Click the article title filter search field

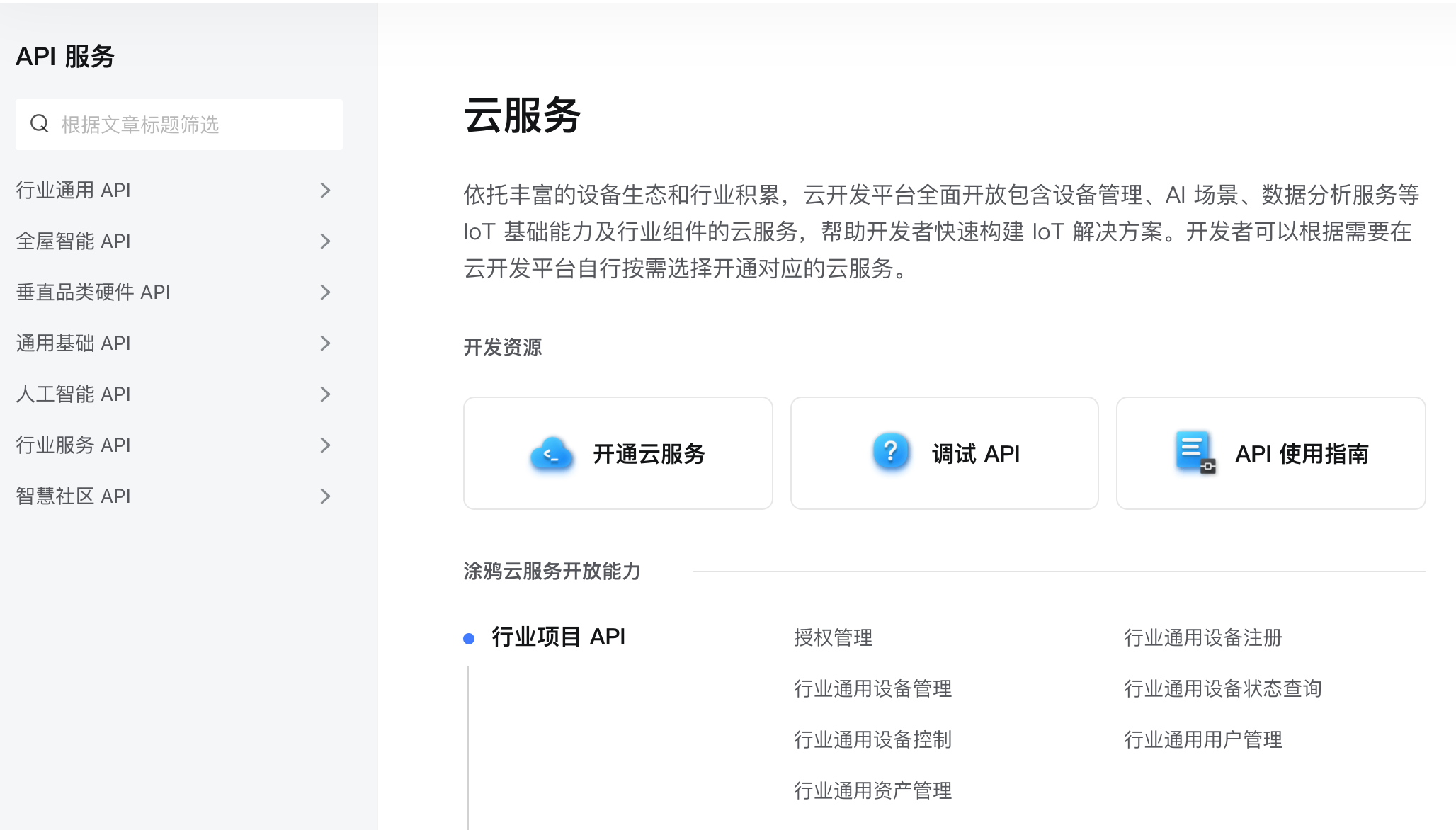(178, 125)
